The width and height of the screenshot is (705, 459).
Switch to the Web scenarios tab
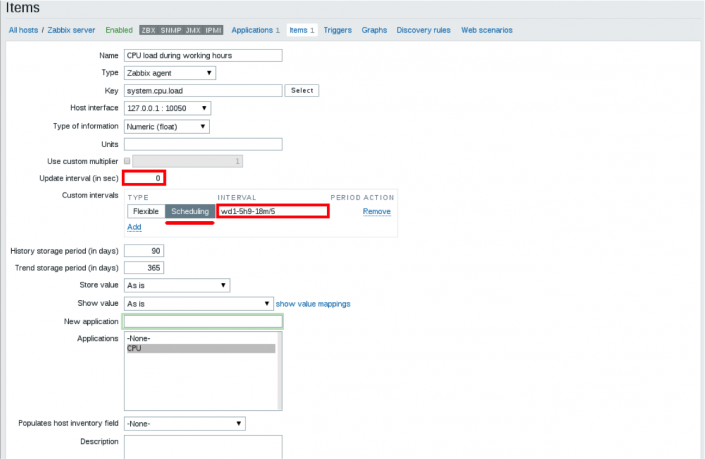pyautogui.click(x=486, y=30)
